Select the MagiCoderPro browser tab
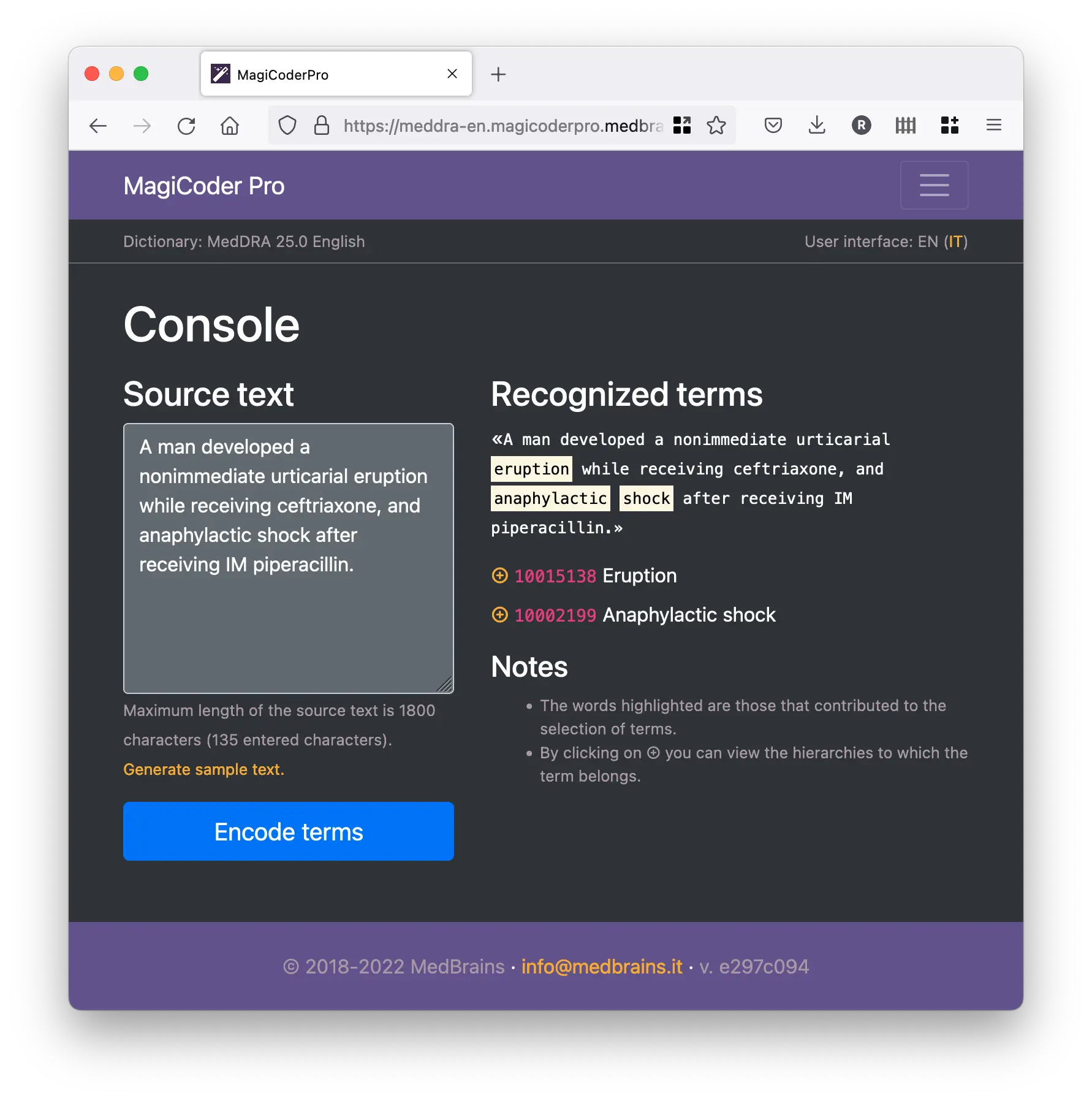Screen dimensions: 1092x1101 tap(336, 74)
